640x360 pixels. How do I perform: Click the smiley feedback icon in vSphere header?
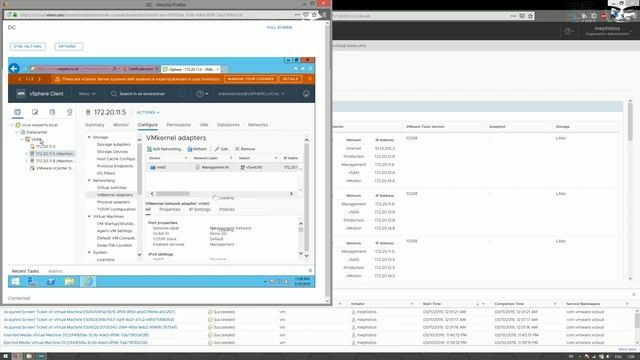pos(306,94)
